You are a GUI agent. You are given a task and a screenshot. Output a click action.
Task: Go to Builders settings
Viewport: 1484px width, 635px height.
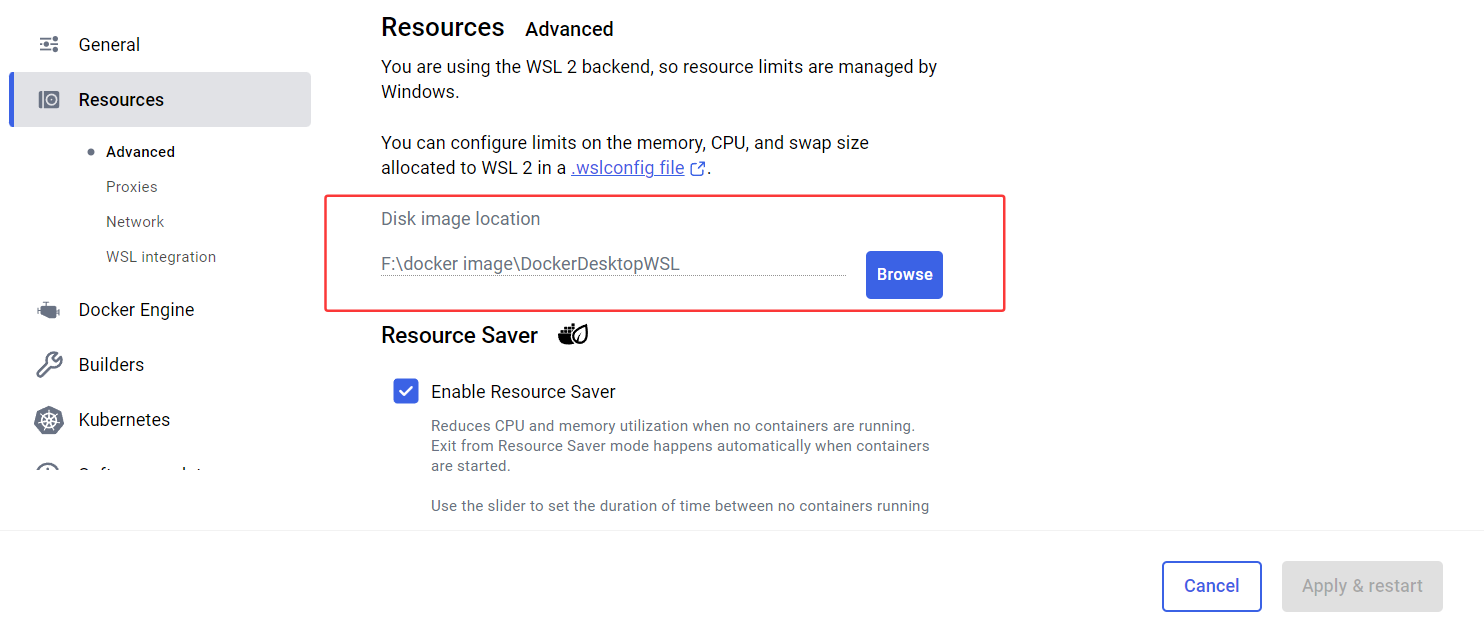(x=111, y=365)
